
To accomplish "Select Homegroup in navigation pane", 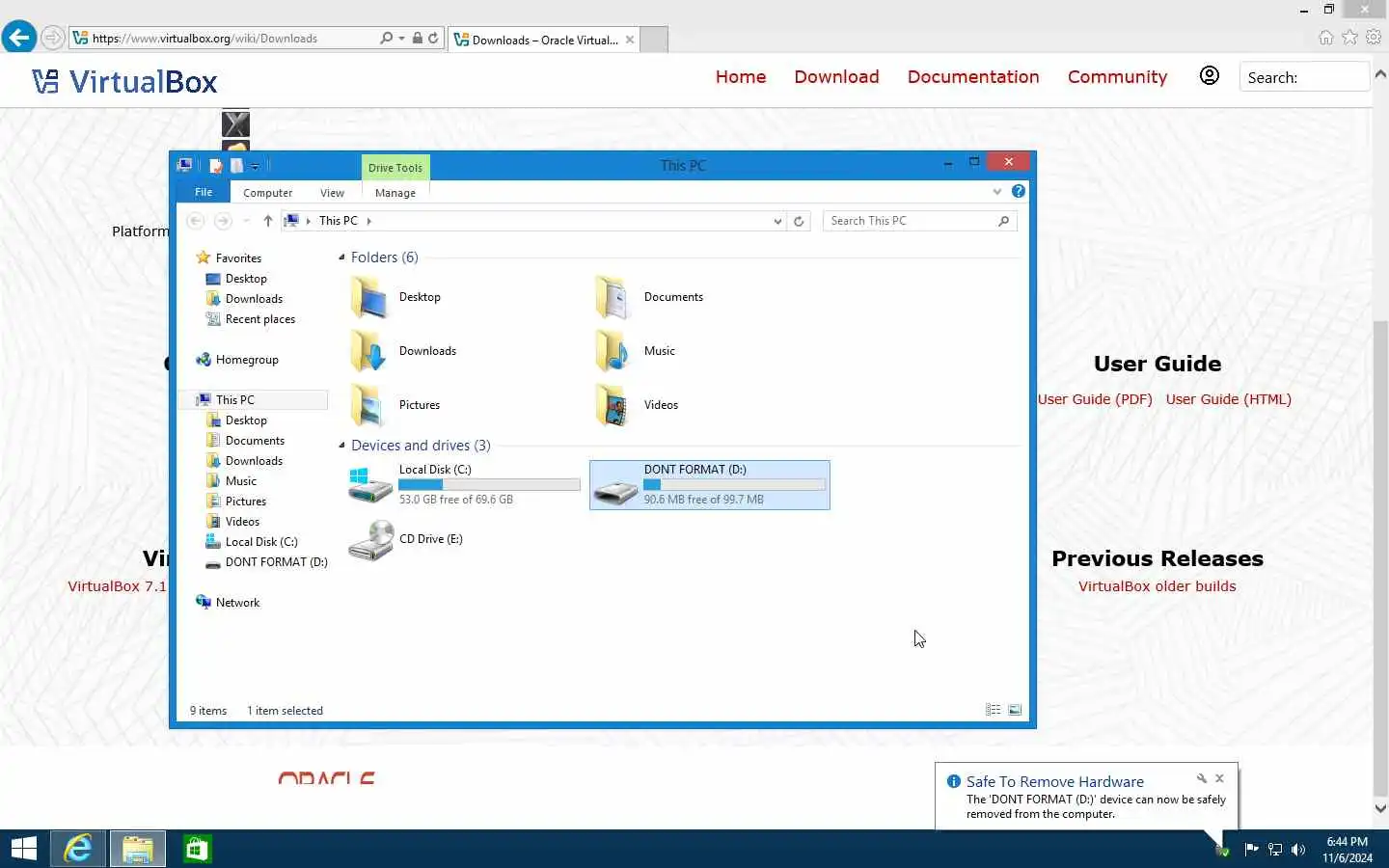I will [x=247, y=360].
